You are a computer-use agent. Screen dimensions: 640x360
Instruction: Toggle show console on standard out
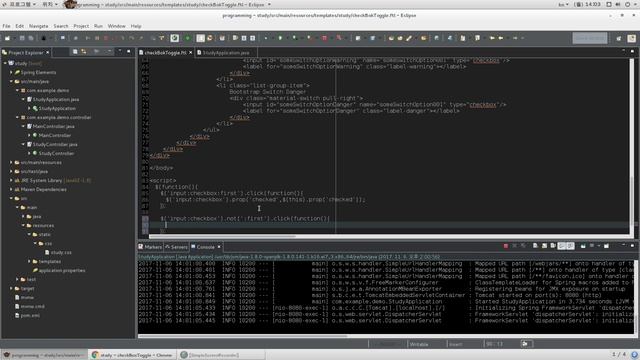562,246
